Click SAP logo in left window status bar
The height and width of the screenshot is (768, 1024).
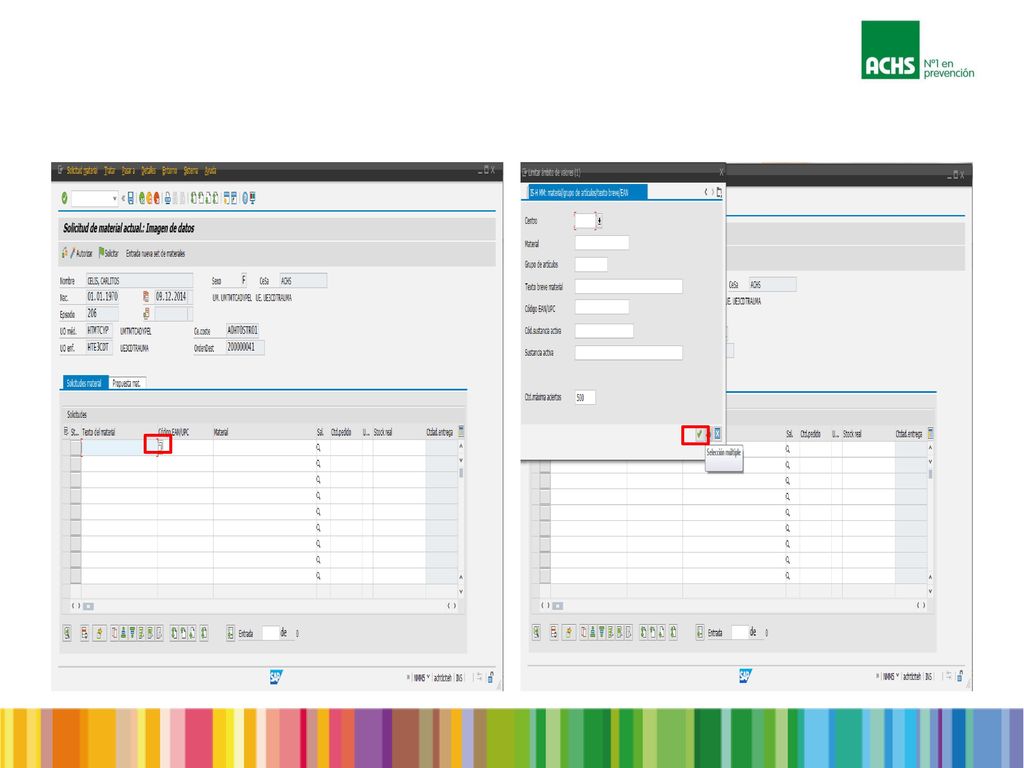276,677
